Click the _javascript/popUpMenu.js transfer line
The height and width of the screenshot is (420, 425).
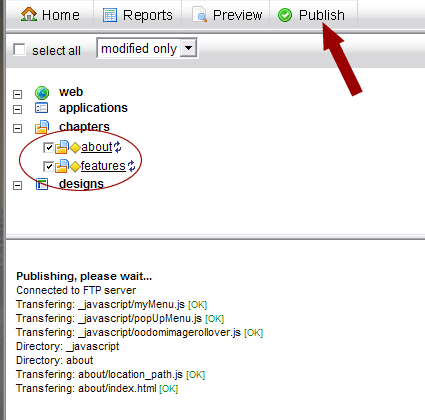point(120,318)
